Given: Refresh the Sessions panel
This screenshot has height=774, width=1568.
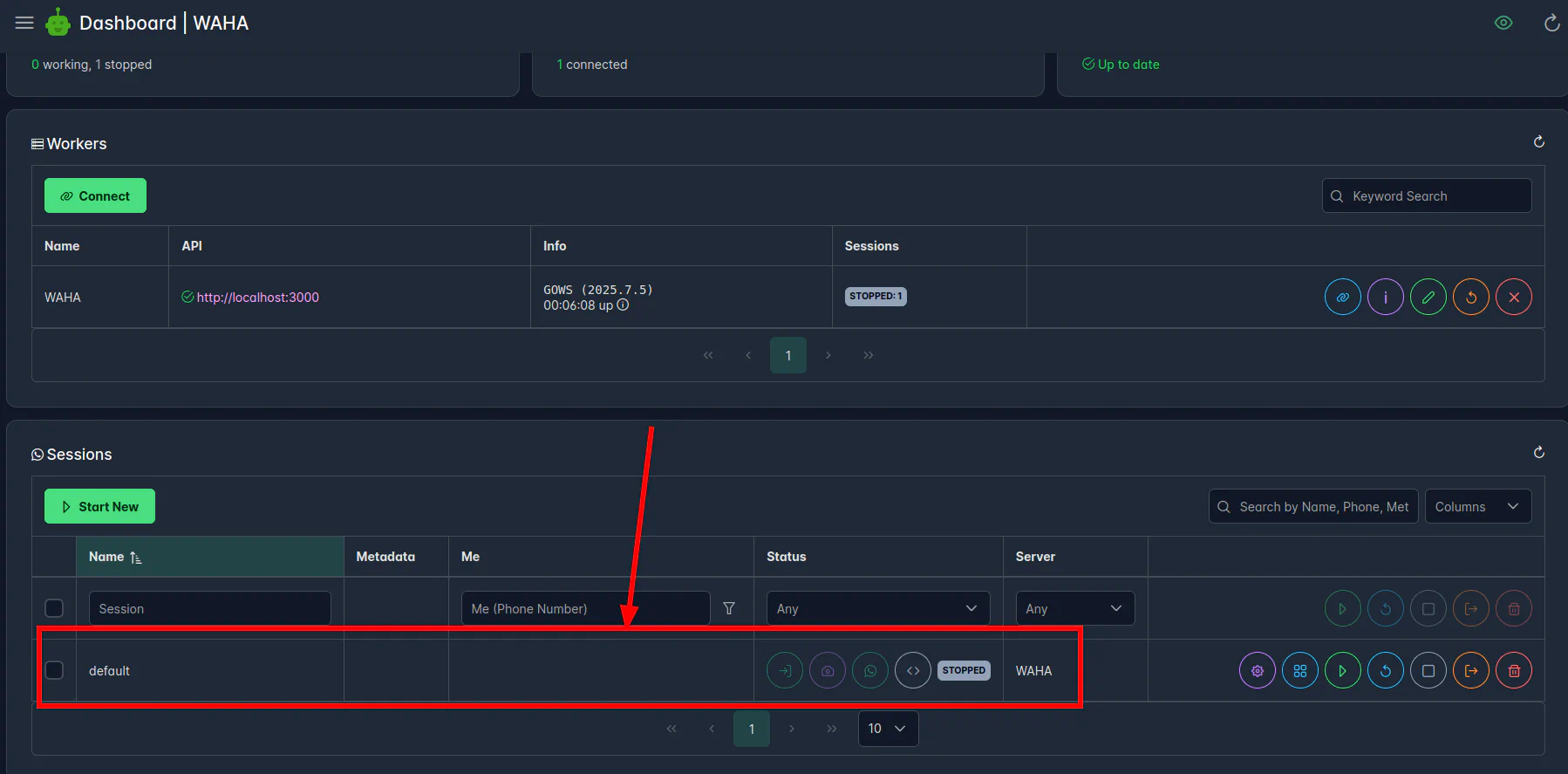Looking at the screenshot, I should [1539, 452].
